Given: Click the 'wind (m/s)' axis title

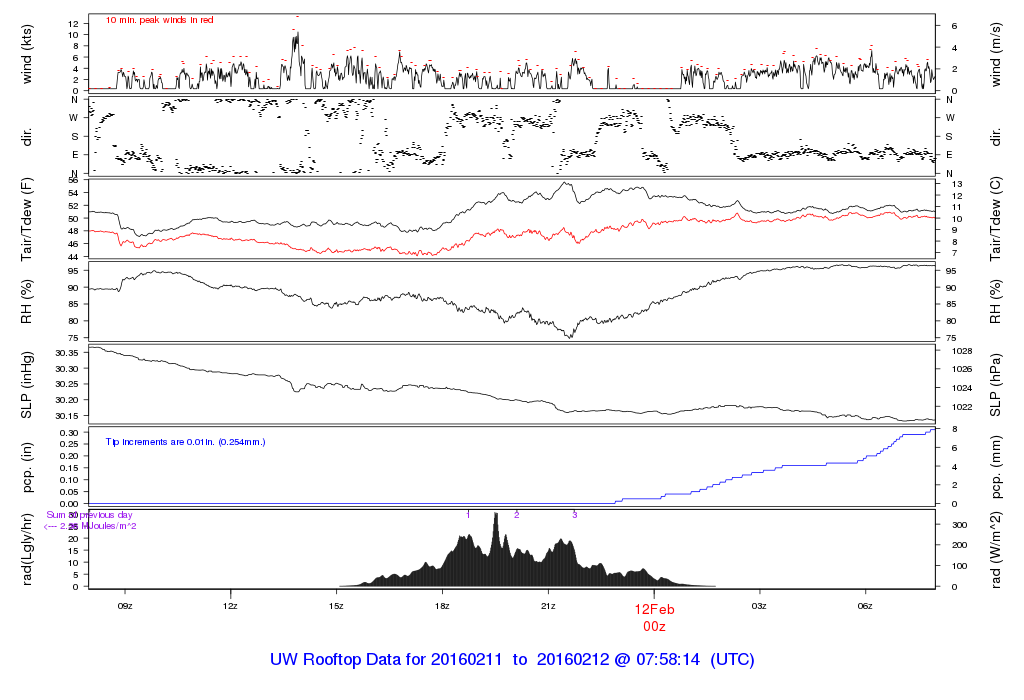Looking at the screenshot, I should pyautogui.click(x=995, y=54).
